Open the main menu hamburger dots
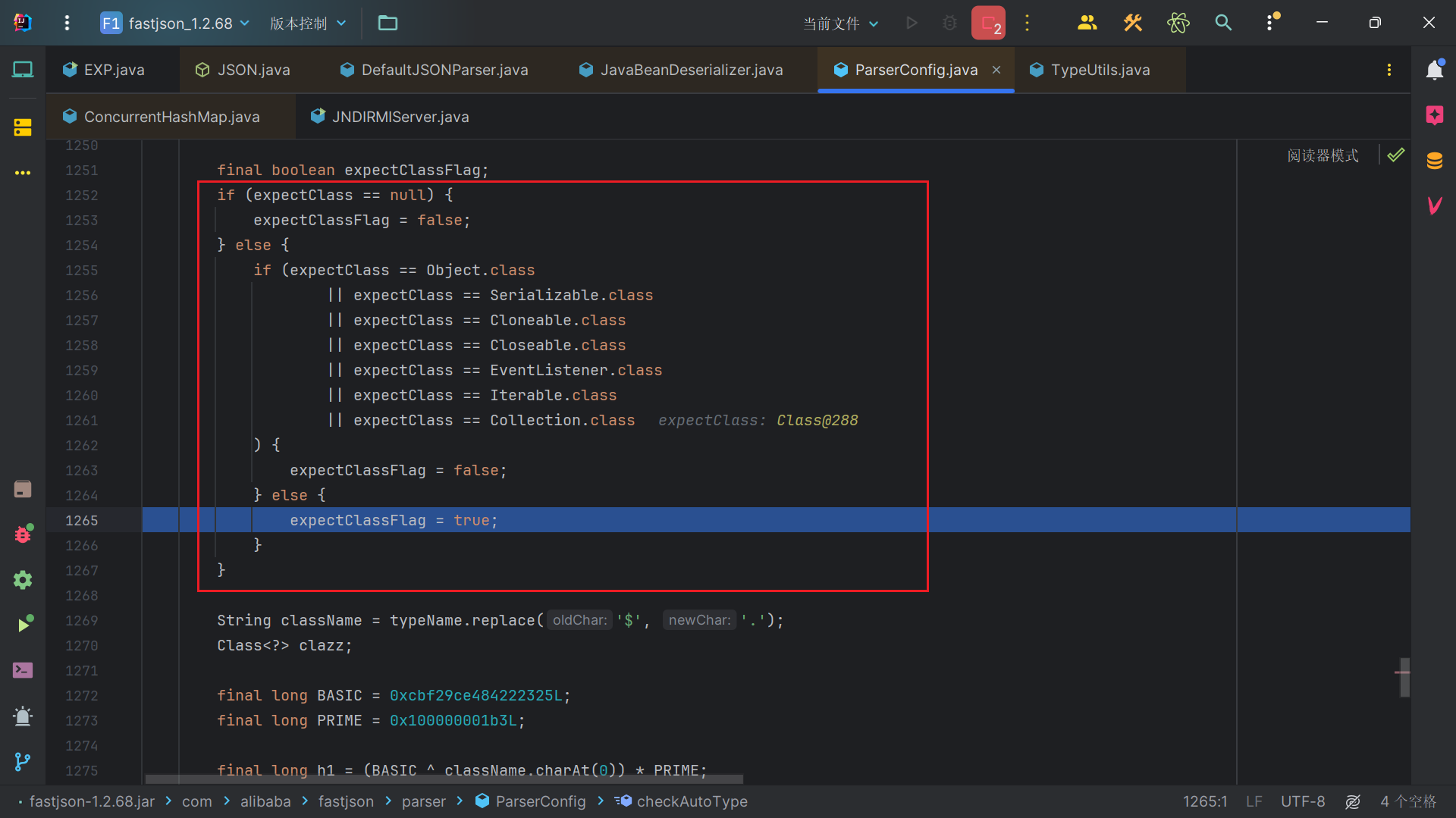This screenshot has width=1456, height=818. point(67,23)
